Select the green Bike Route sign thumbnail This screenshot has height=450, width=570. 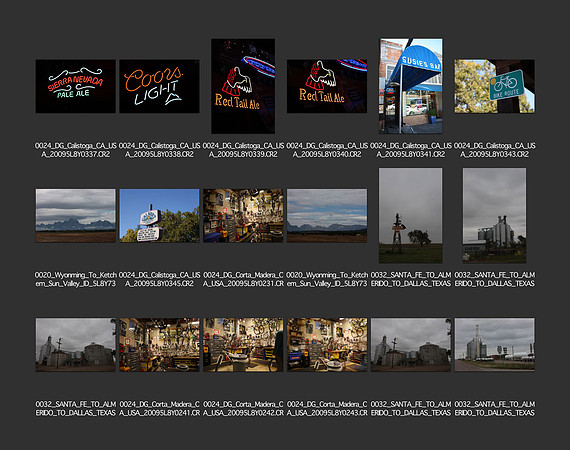[x=494, y=86]
